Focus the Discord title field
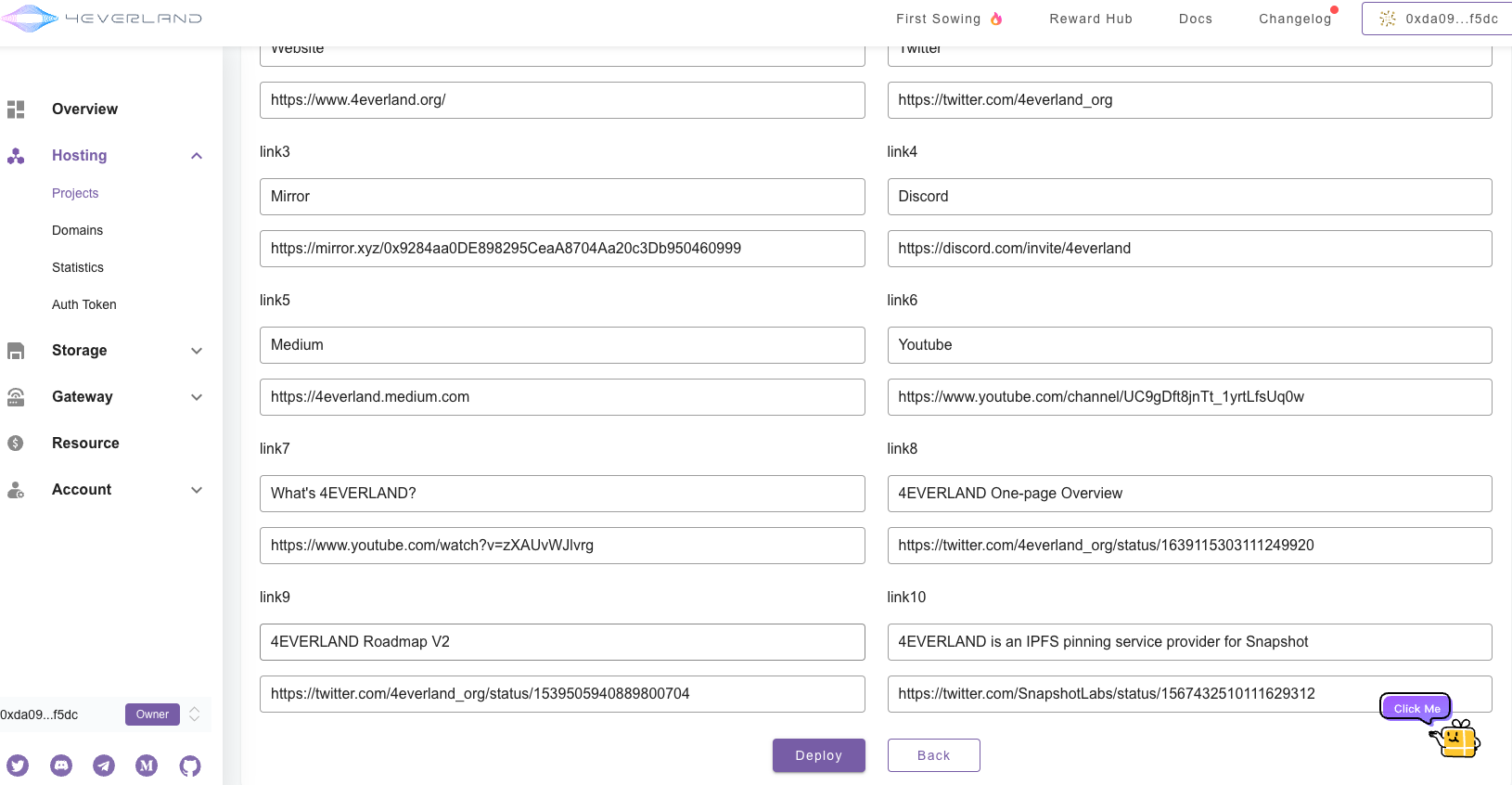The width and height of the screenshot is (1512, 785). point(1189,197)
